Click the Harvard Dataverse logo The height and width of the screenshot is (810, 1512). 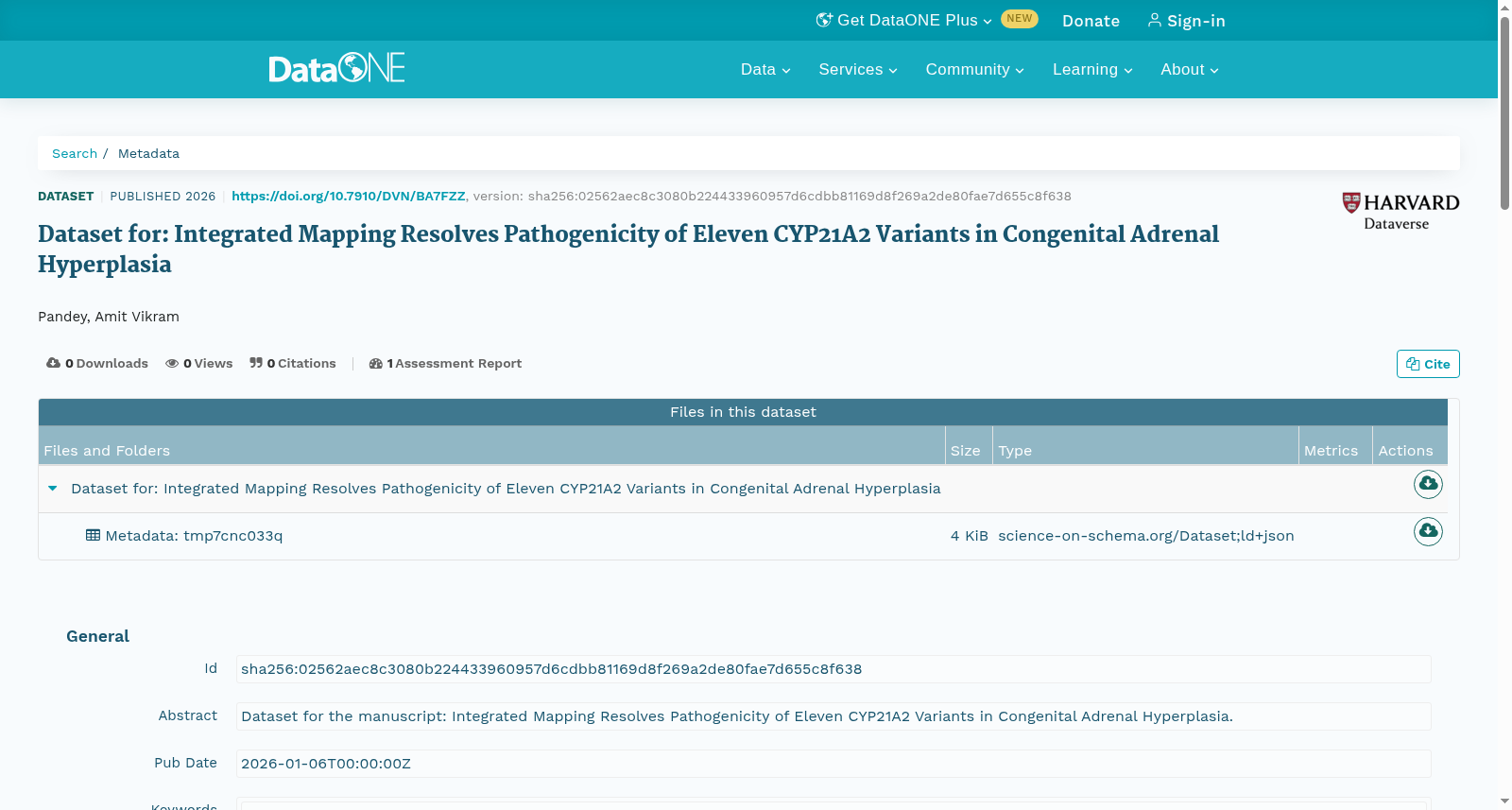coord(1400,211)
